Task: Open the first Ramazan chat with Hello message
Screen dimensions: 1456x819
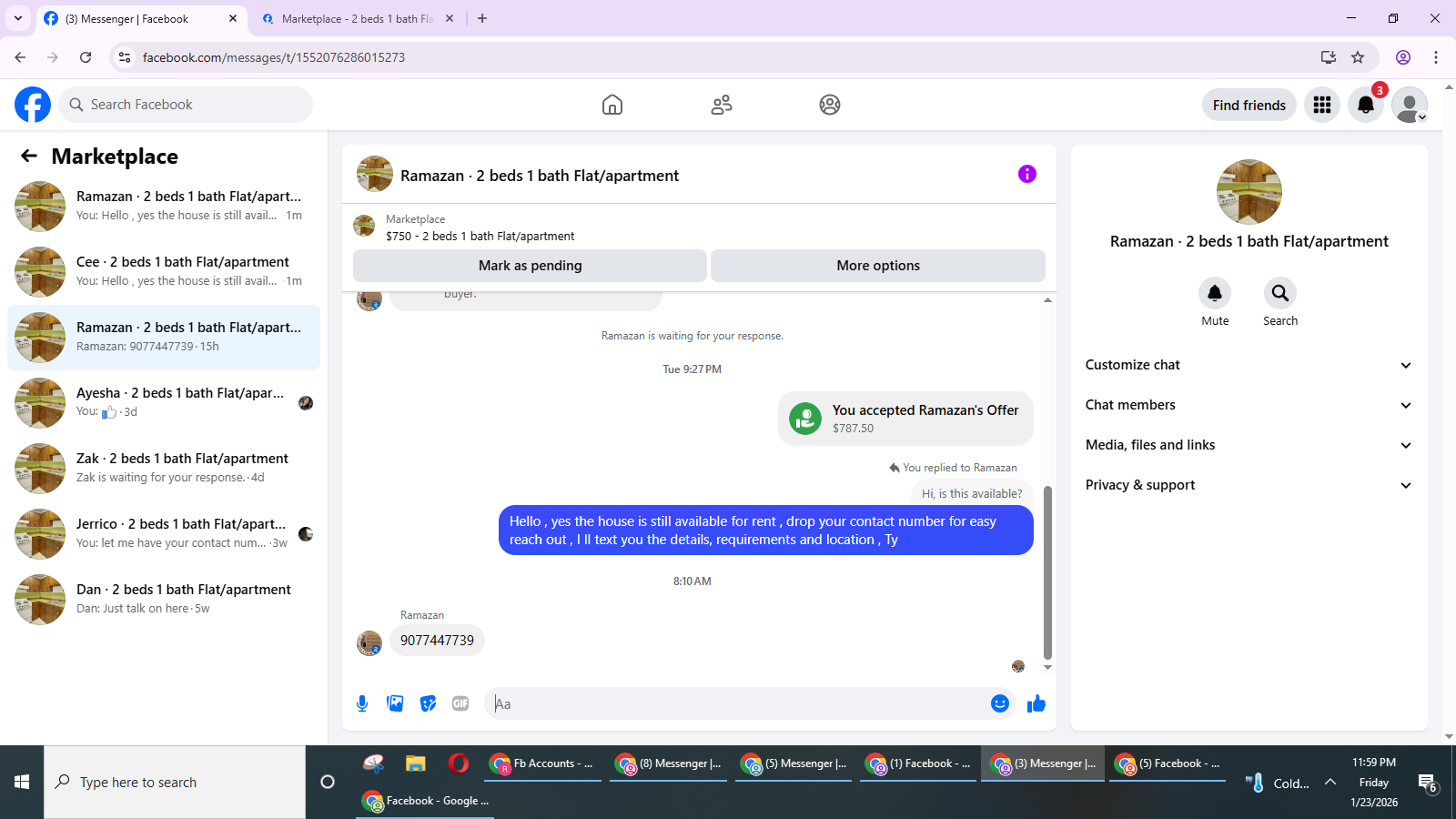Action: coord(164,207)
